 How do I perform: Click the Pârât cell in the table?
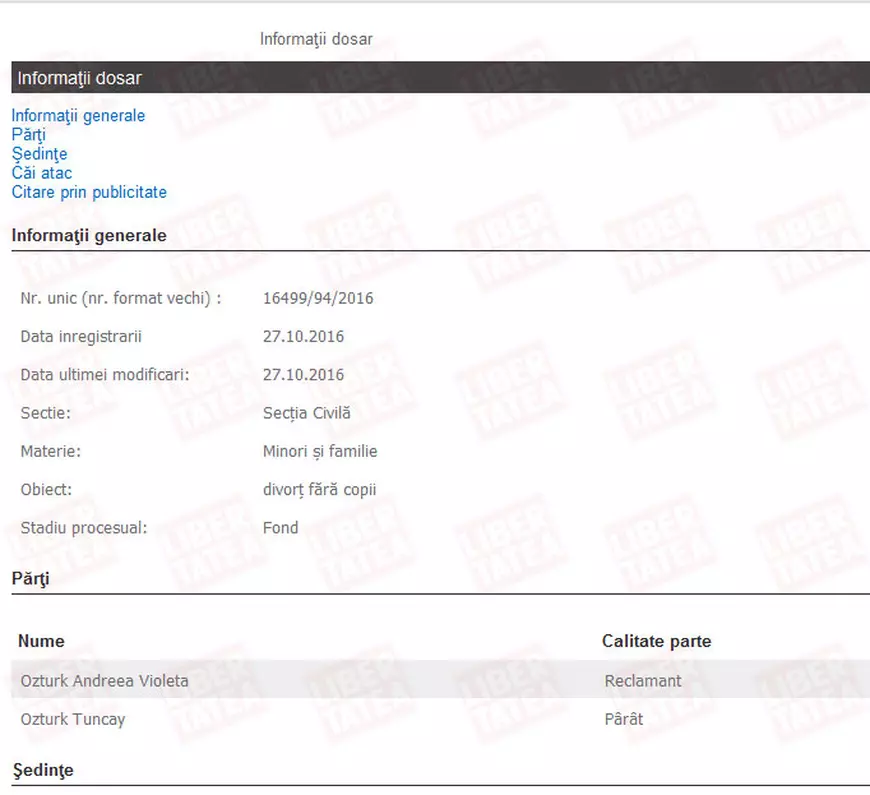[623, 719]
